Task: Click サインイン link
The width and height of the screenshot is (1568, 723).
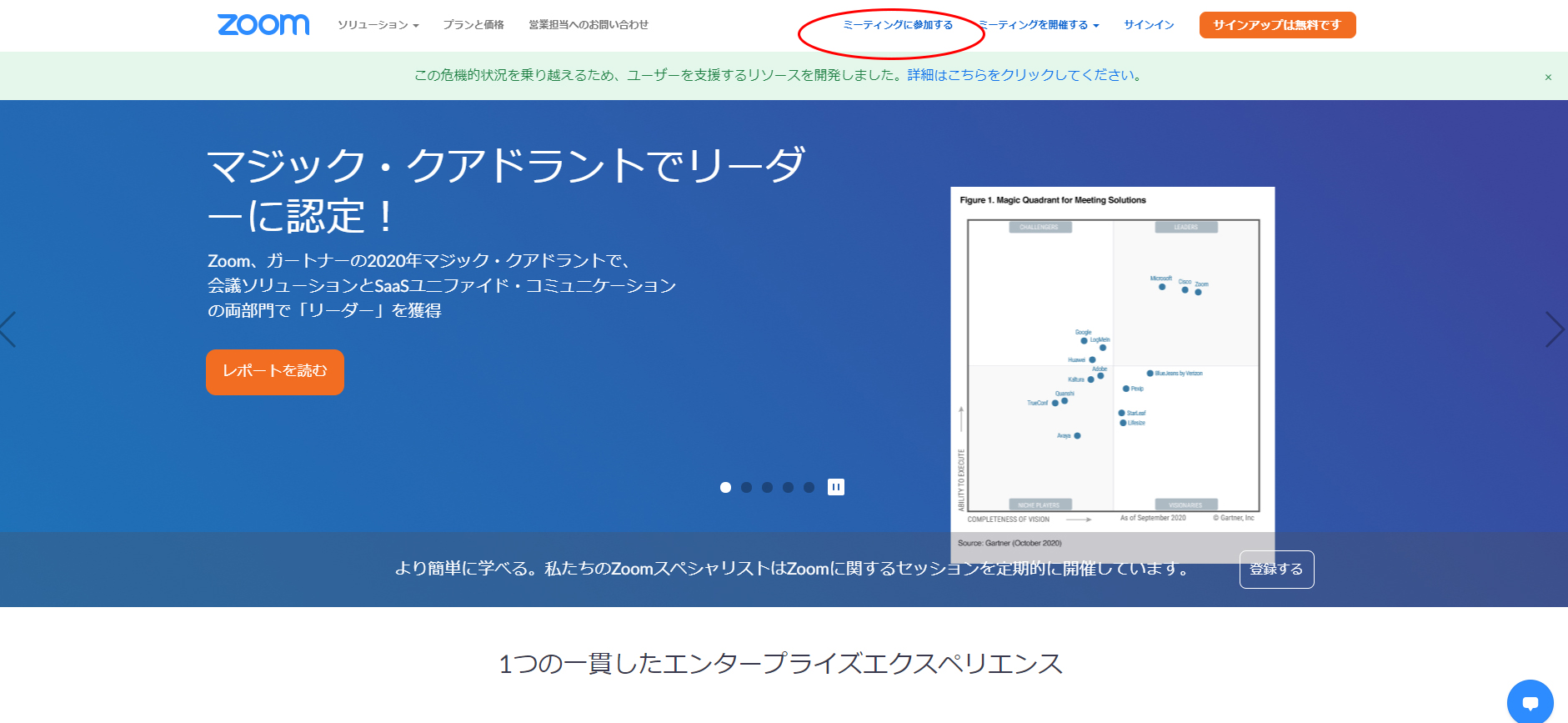Action: 1149,25
